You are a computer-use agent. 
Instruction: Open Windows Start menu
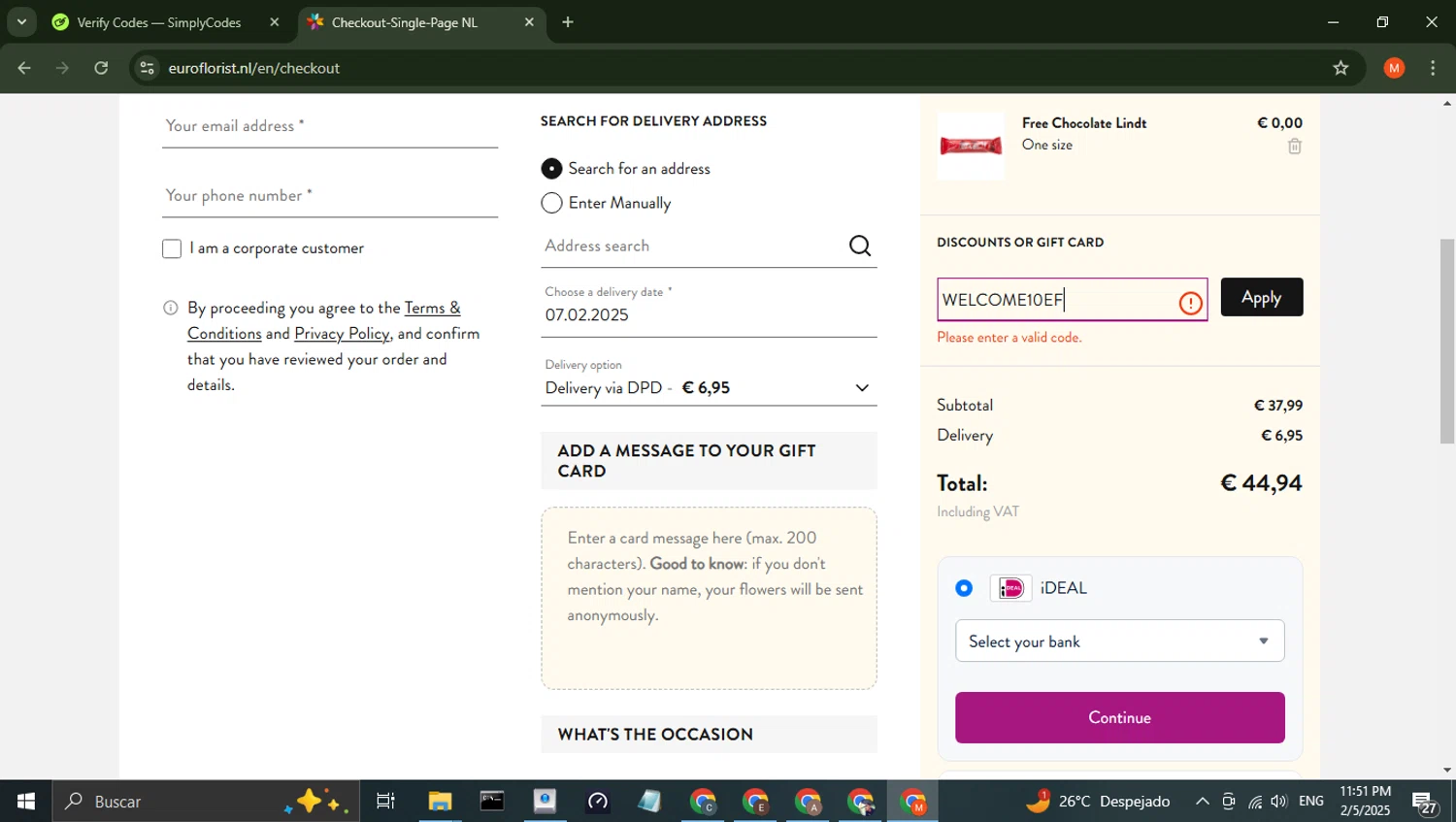(26, 802)
